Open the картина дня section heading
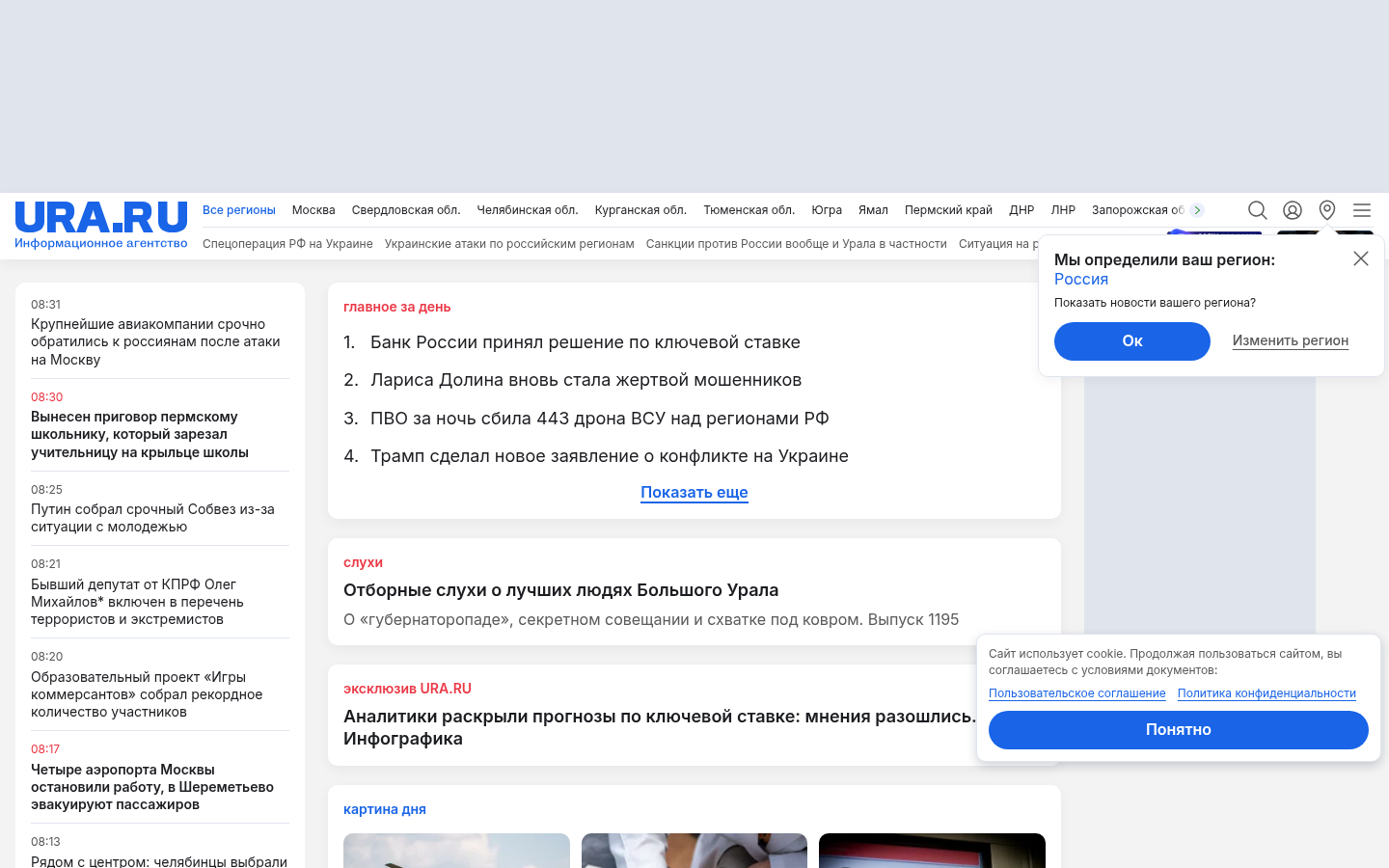This screenshot has height=868, width=1389. [385, 809]
